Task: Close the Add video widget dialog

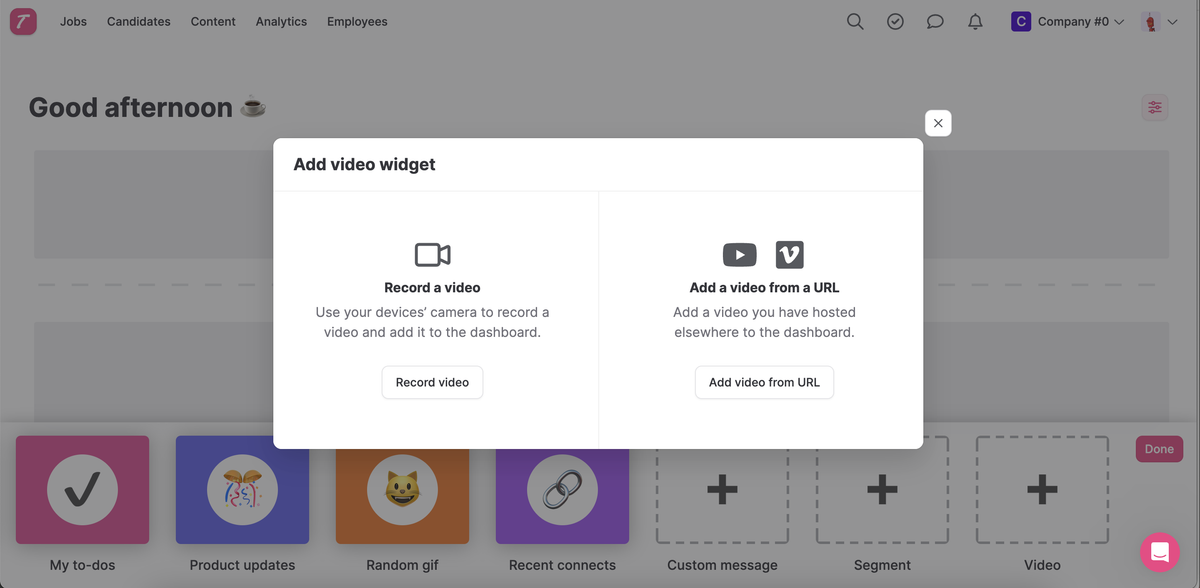Action: 938,123
